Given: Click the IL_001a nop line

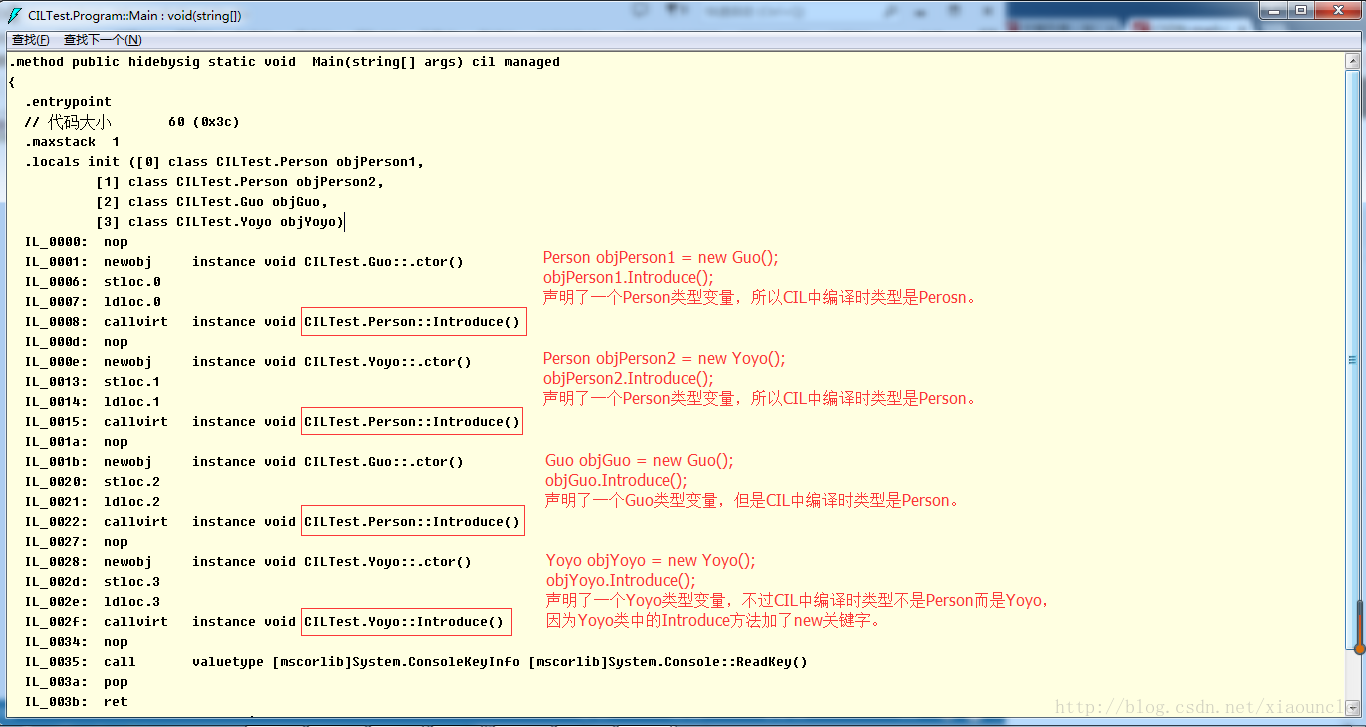Looking at the screenshot, I should click(76, 442).
